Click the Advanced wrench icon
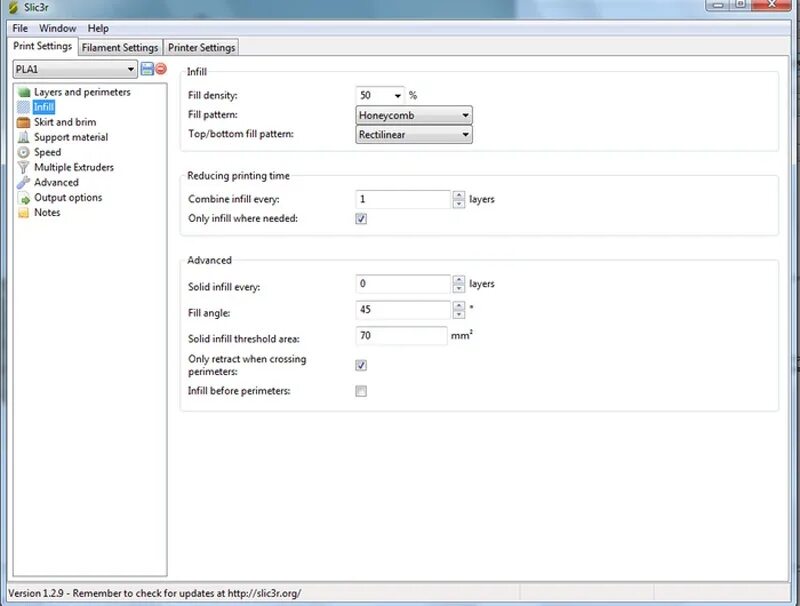800x606 pixels. click(x=23, y=183)
